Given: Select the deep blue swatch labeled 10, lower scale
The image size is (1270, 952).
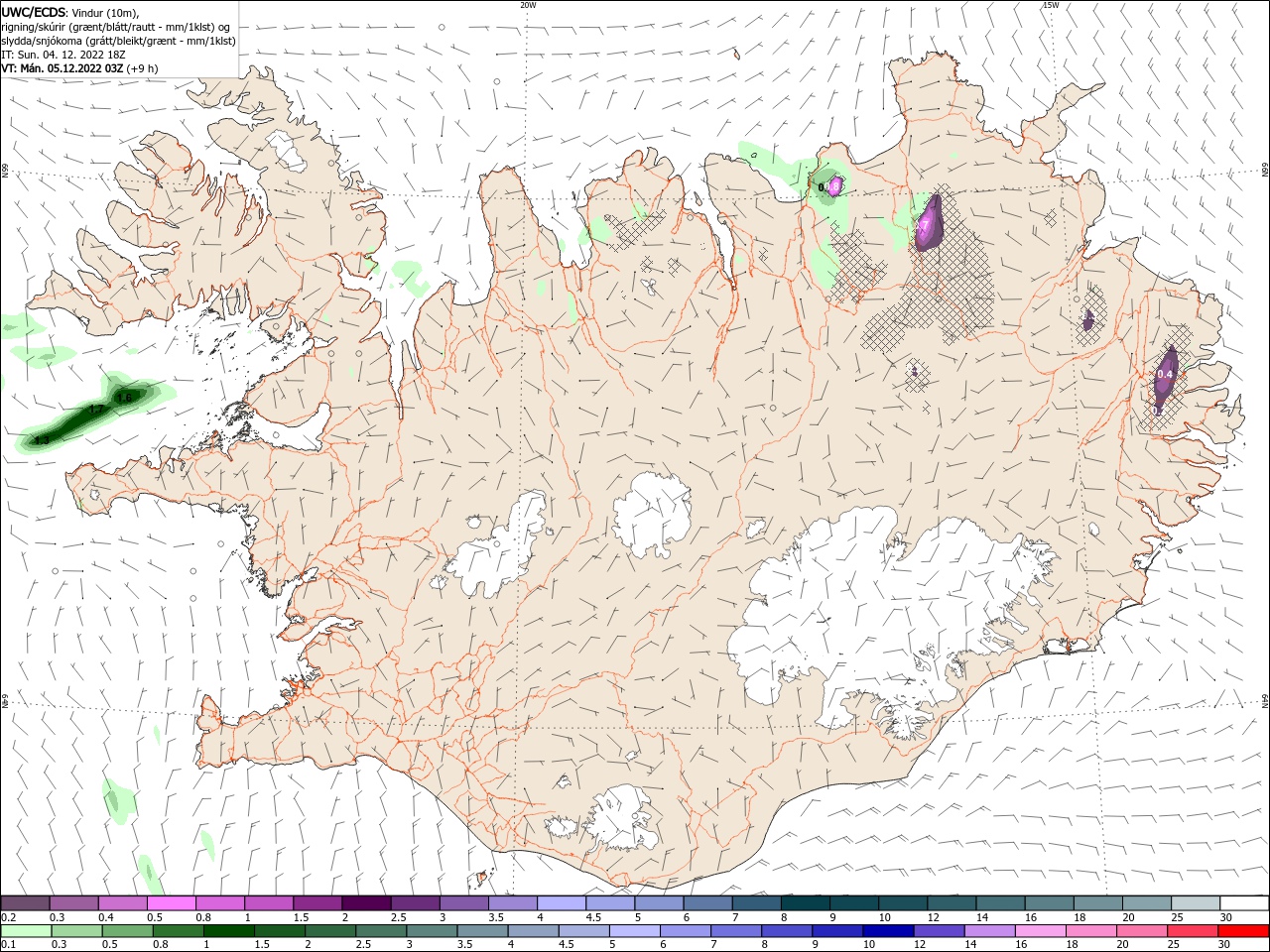Looking at the screenshot, I should coord(888,931).
